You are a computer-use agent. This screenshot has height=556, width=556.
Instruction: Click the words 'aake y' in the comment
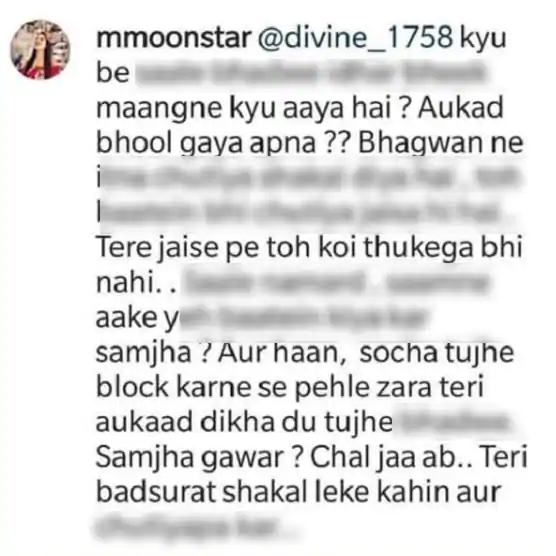click(x=137, y=318)
